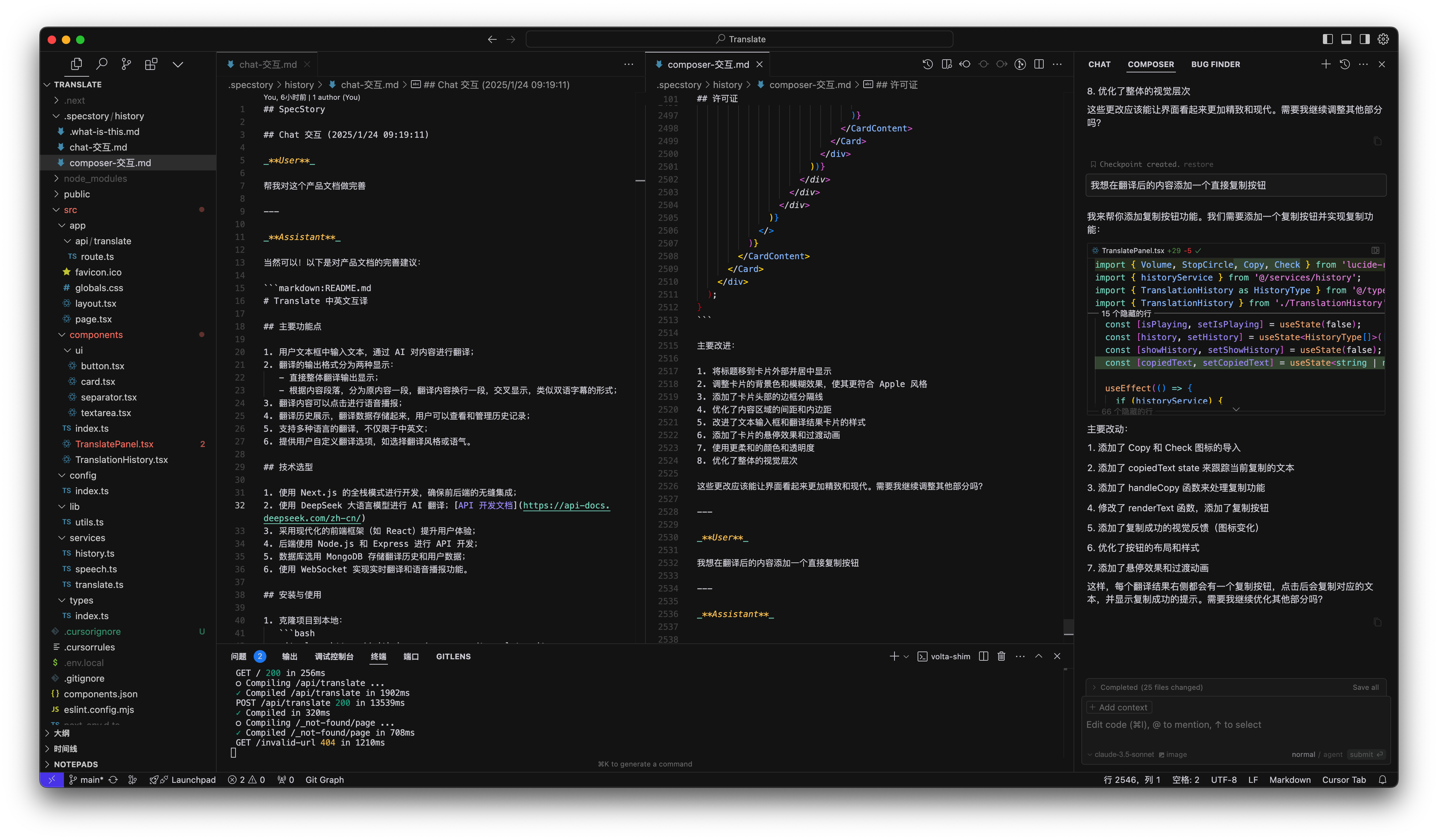Viewport: 1438px width, 840px height.
Task: Start a new composer with plus icon
Action: (x=1326, y=65)
